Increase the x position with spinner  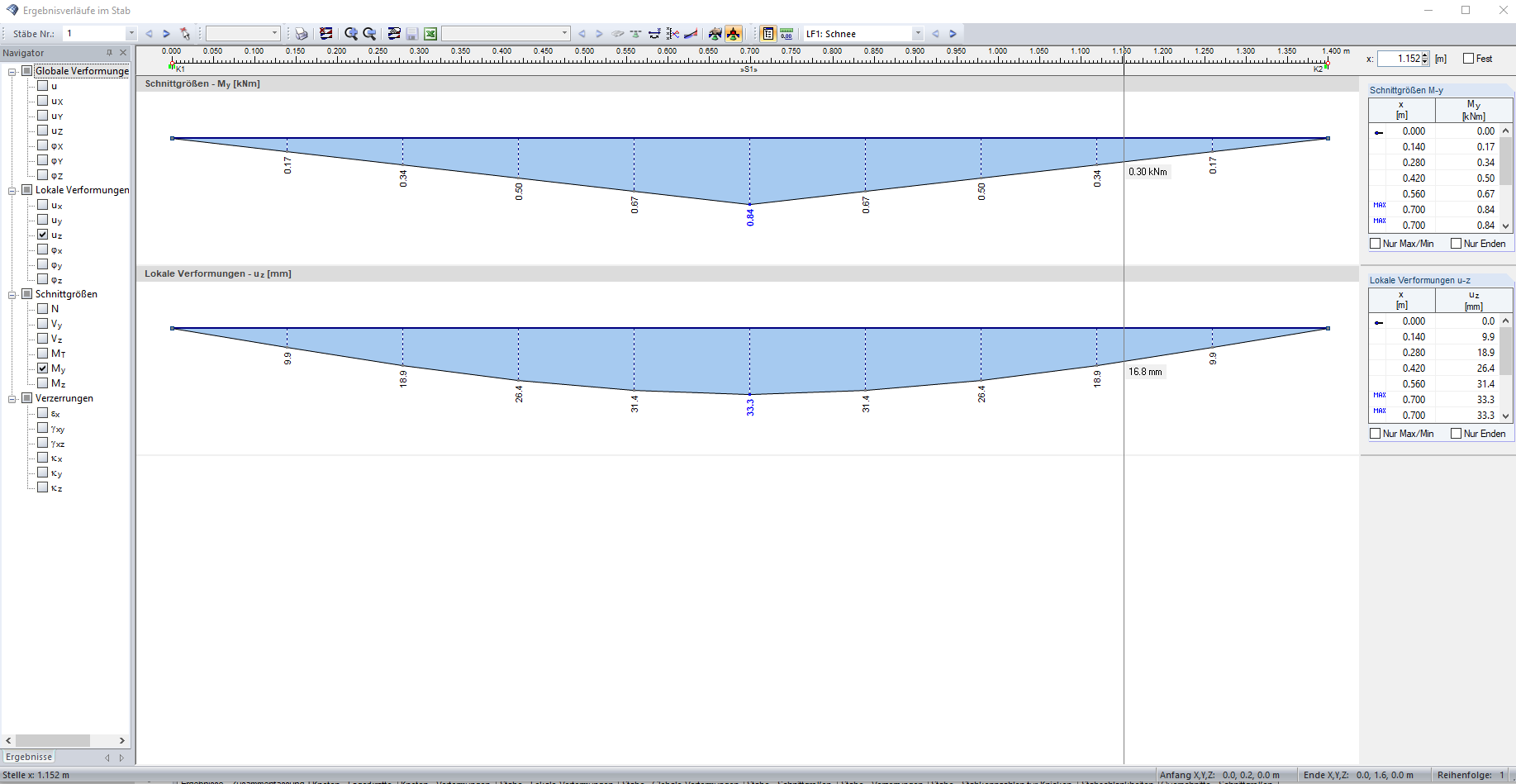[x=1426, y=55]
